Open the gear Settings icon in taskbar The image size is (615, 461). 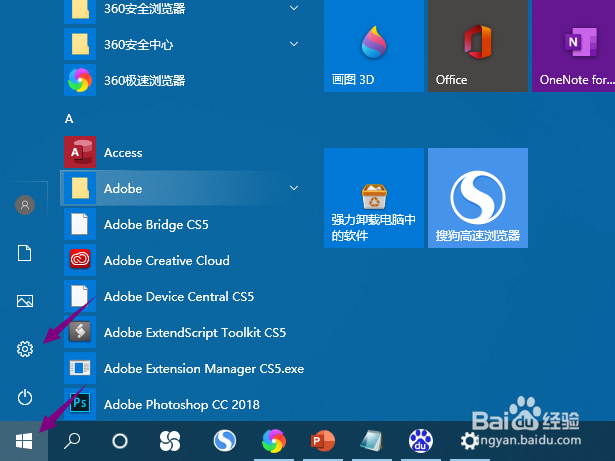pyautogui.click(x=469, y=441)
